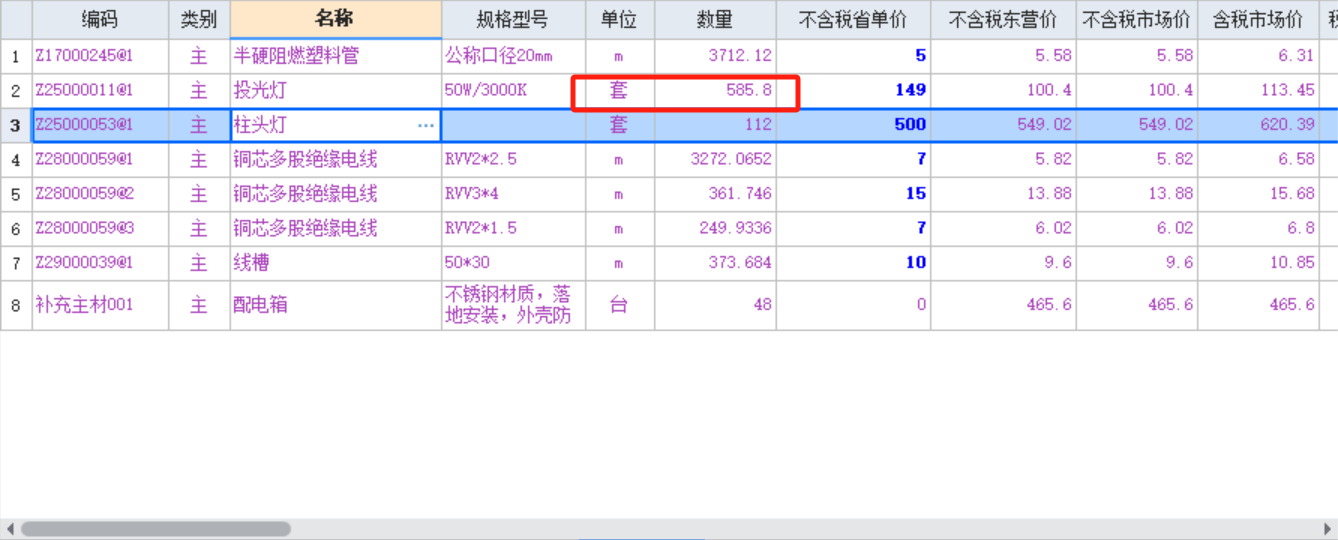Click spec cell RVV2*2.5
Viewport: 1338px width, 540px height.
[x=513, y=160]
